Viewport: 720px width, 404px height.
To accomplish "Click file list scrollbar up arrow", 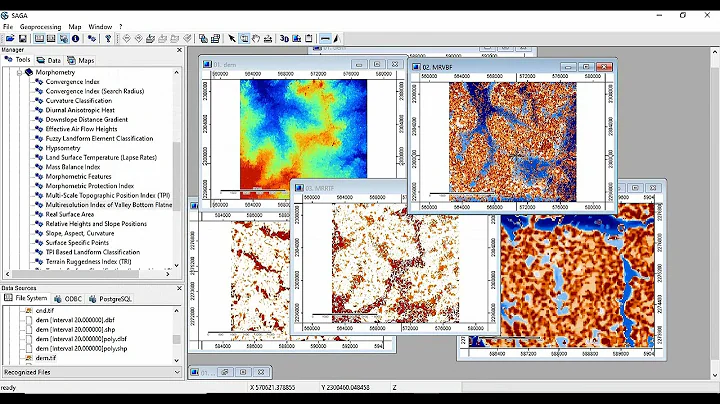I will tap(176, 311).
